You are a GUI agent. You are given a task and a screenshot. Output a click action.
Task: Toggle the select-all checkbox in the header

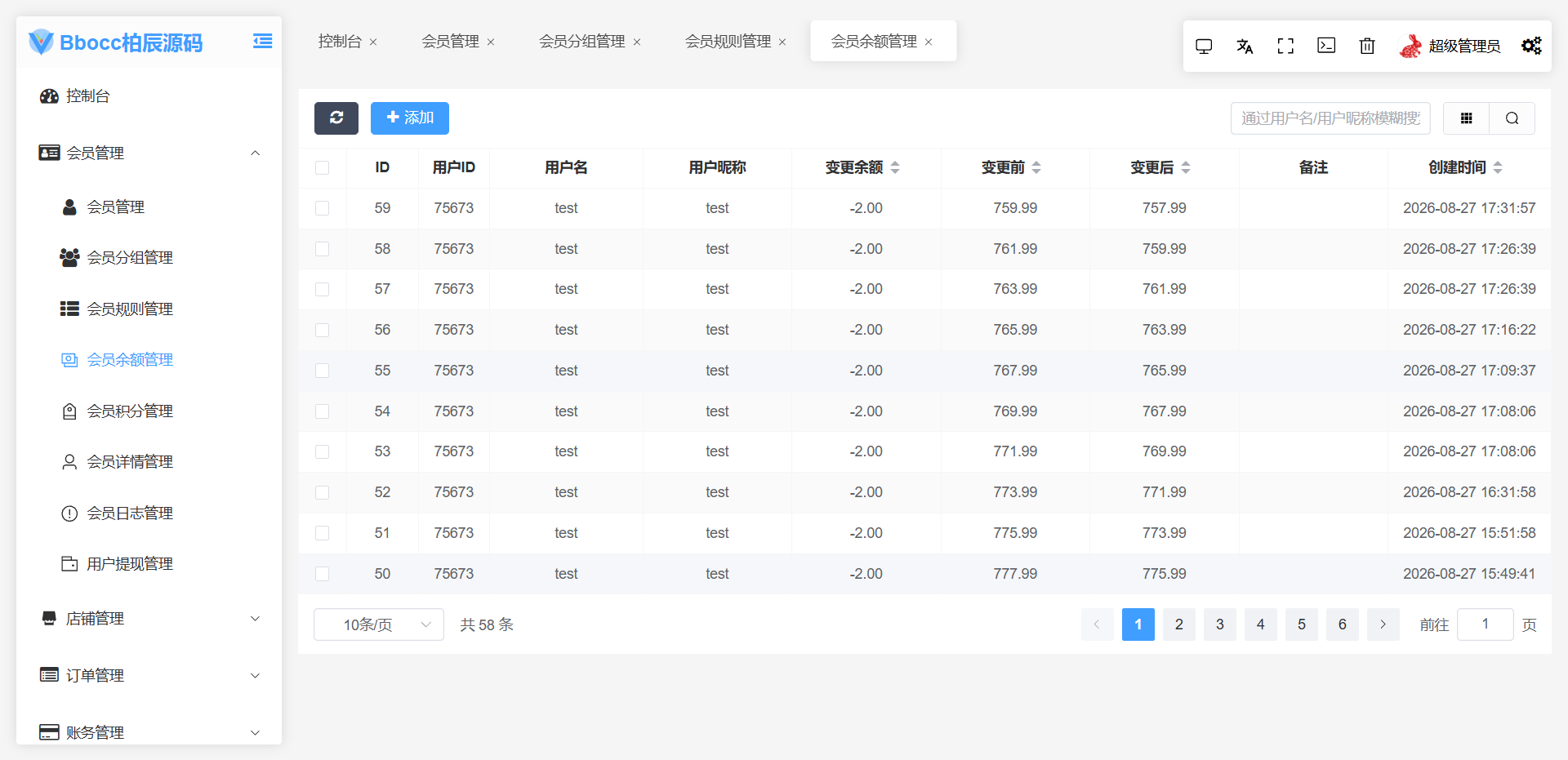click(x=323, y=167)
